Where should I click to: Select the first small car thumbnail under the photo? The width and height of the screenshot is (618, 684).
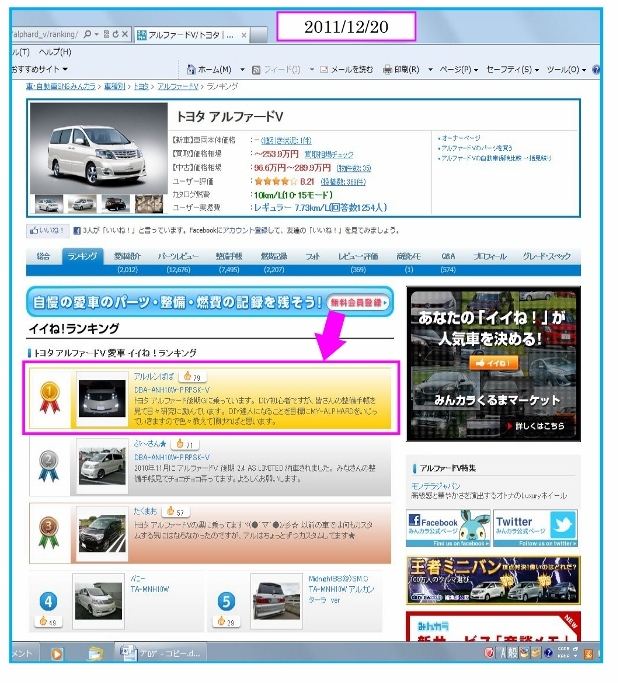(49, 204)
